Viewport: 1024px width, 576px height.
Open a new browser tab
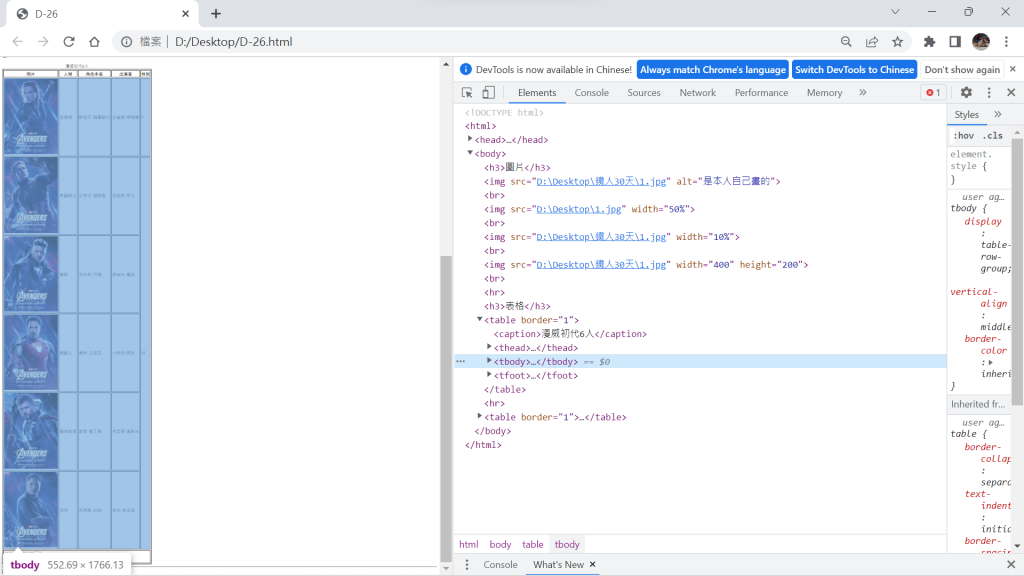[x=216, y=14]
